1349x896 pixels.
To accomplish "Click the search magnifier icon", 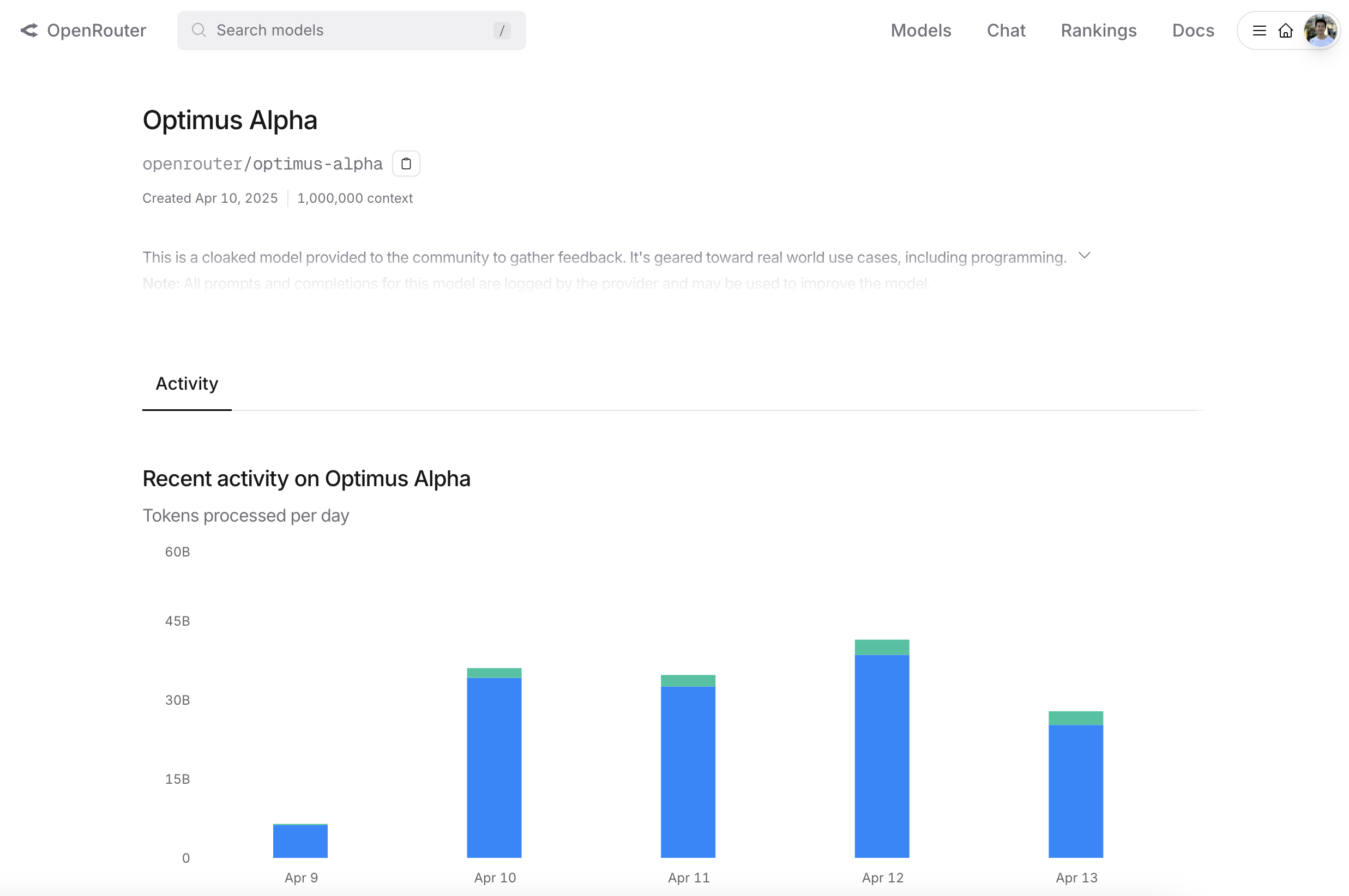I will [x=198, y=30].
